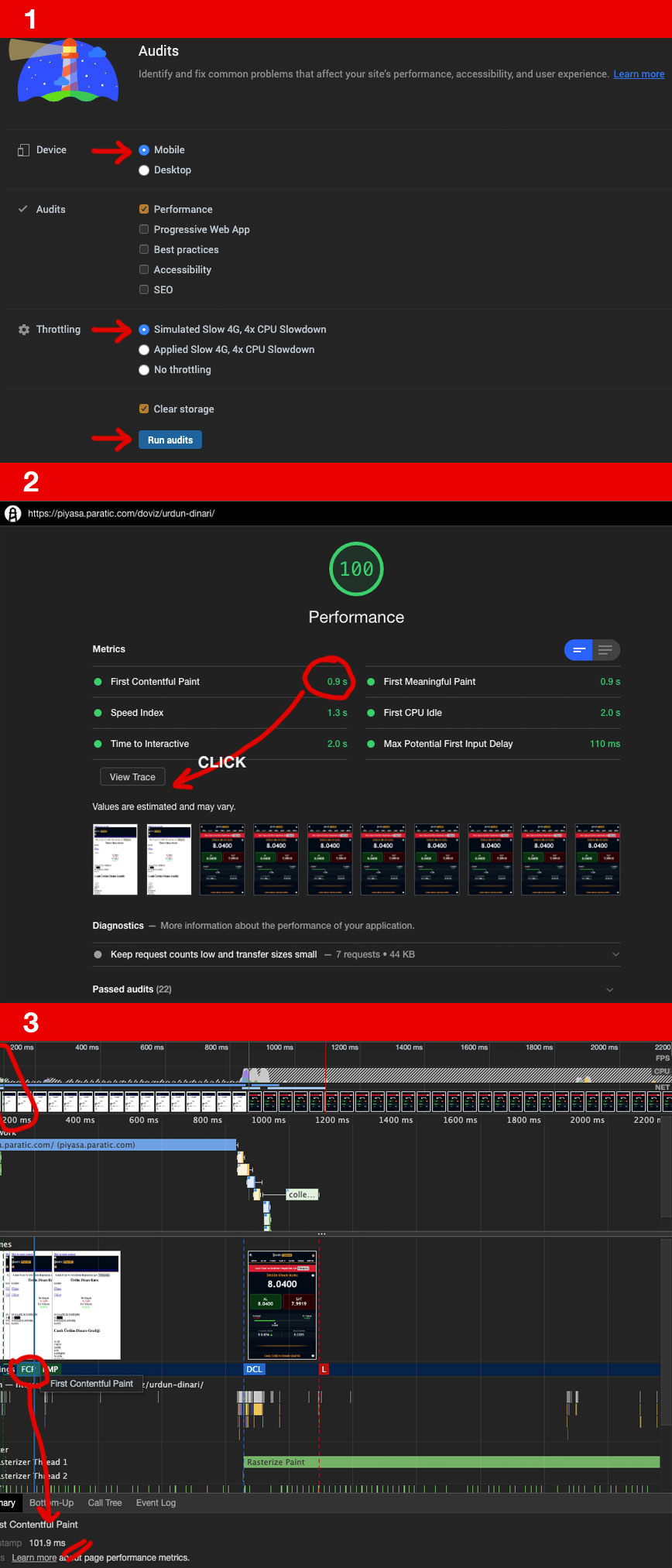
Task: Enable the SEO audit checkbox
Action: tap(144, 289)
